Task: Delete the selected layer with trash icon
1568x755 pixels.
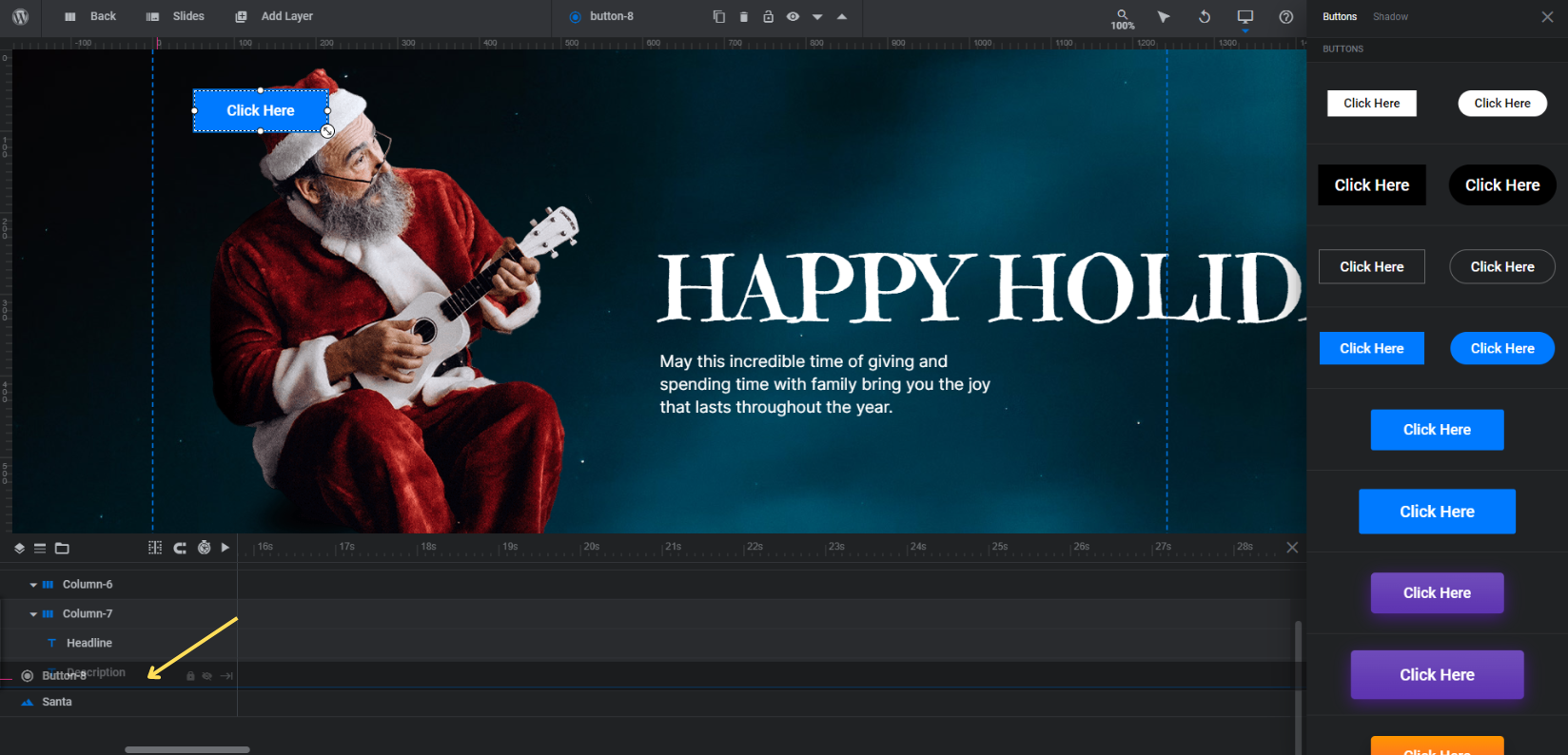Action: [x=743, y=17]
